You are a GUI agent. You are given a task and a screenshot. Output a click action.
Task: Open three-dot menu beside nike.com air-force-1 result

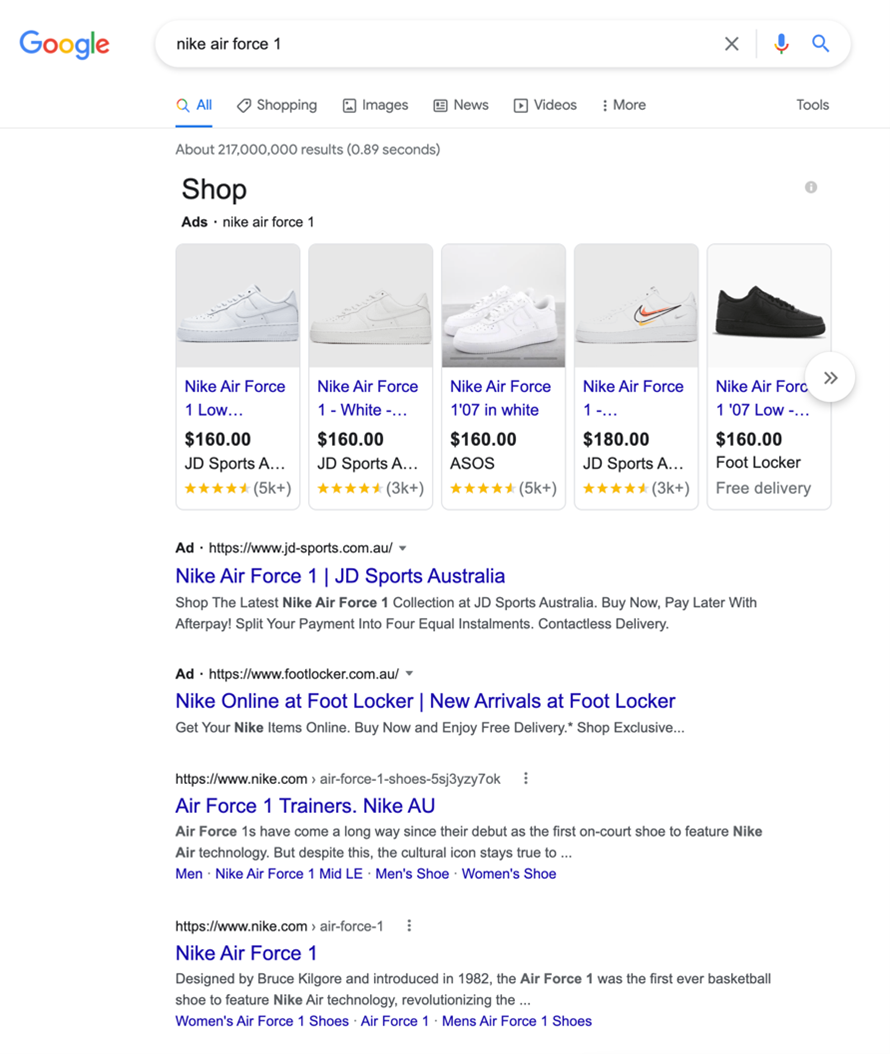tap(409, 926)
